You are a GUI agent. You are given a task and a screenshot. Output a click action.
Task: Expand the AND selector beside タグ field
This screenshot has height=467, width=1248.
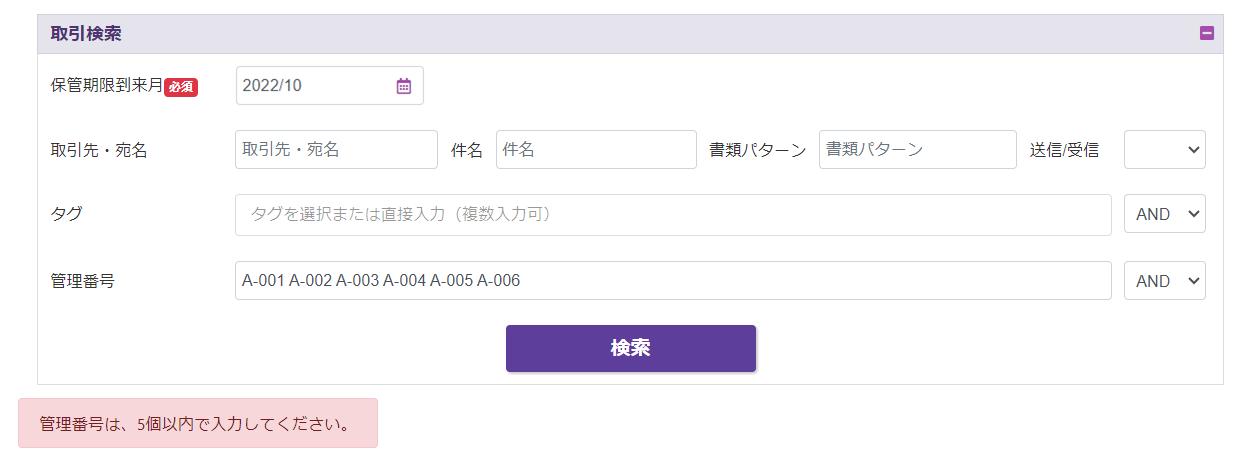click(1164, 214)
